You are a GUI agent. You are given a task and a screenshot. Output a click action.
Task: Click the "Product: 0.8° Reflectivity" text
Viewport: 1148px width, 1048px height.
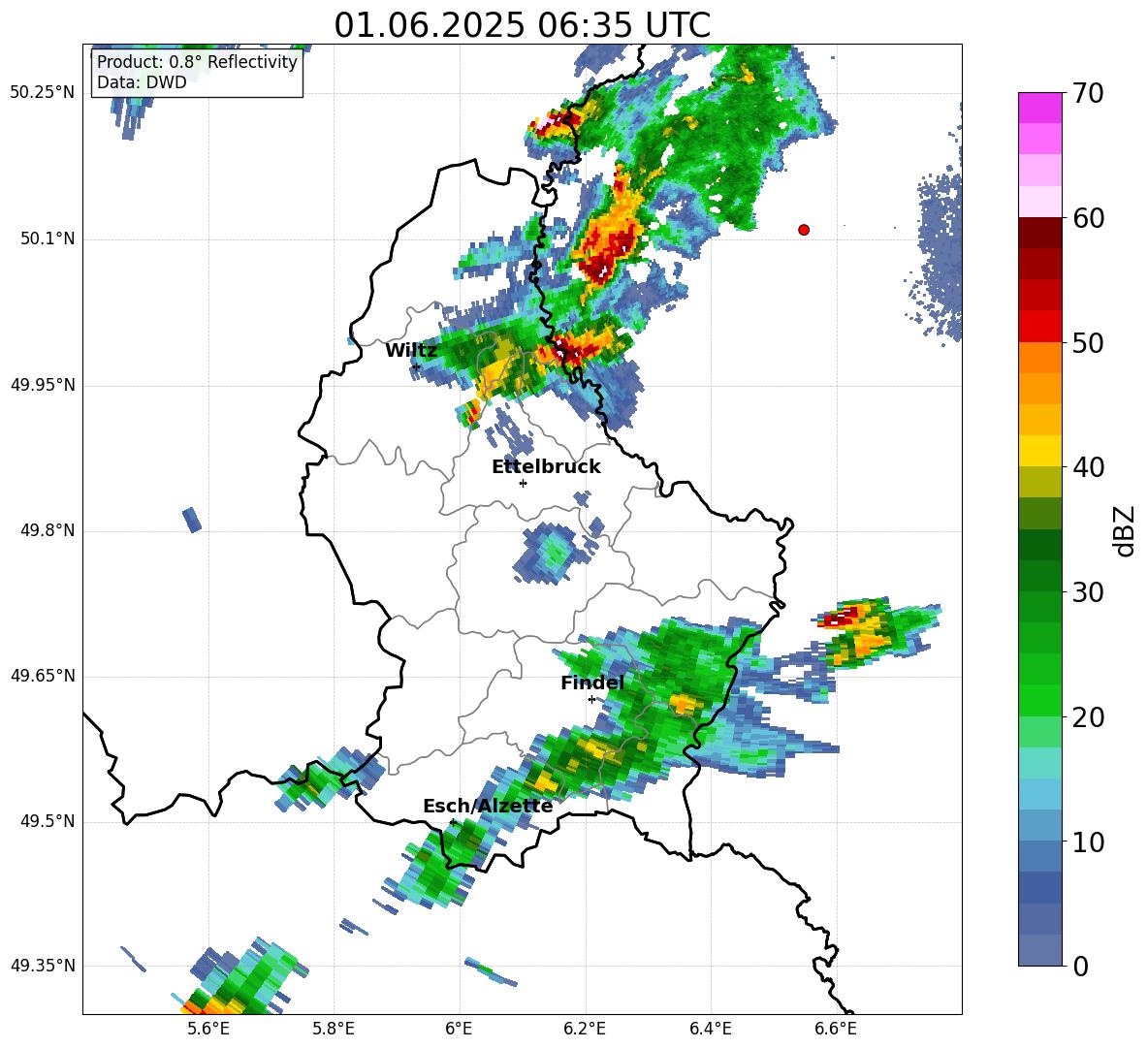click(197, 61)
